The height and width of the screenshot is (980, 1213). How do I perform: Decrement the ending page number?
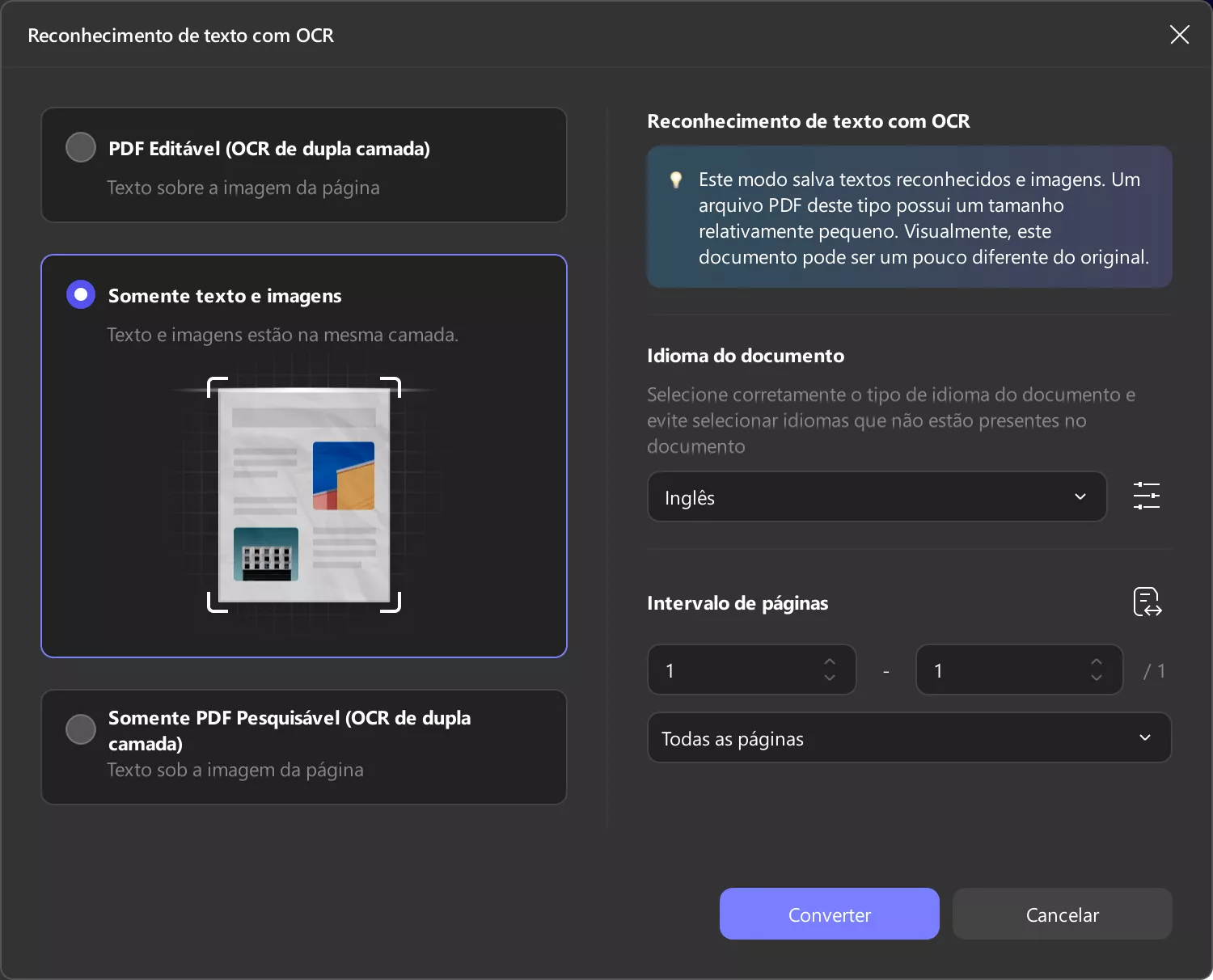coord(1097,677)
